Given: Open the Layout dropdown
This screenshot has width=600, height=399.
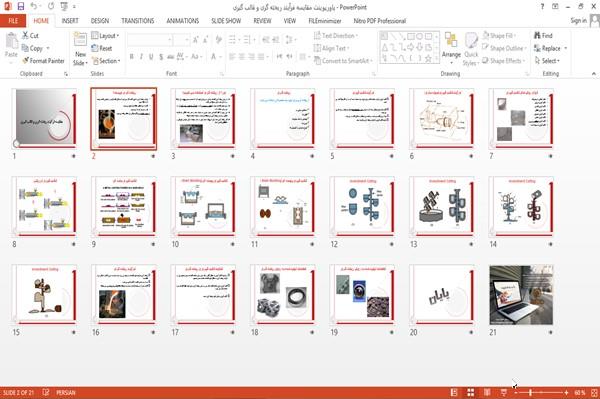Looking at the screenshot, I should click(x=105, y=36).
